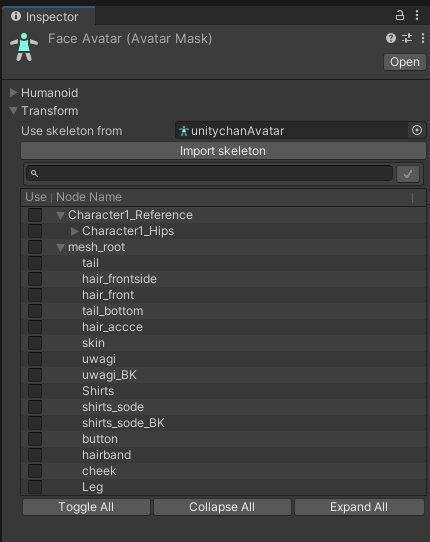Click Import skeleton button

click(223, 151)
